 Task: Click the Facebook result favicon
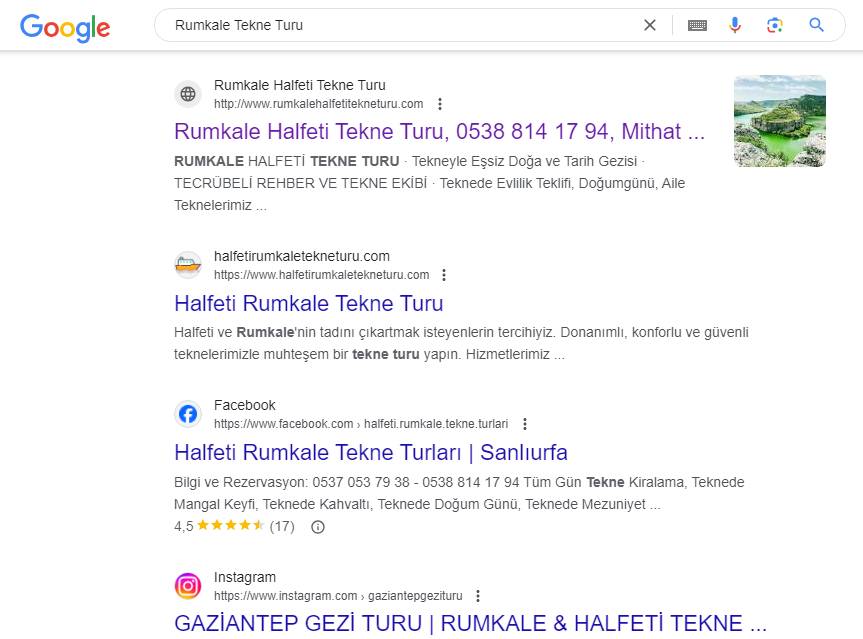[188, 414]
